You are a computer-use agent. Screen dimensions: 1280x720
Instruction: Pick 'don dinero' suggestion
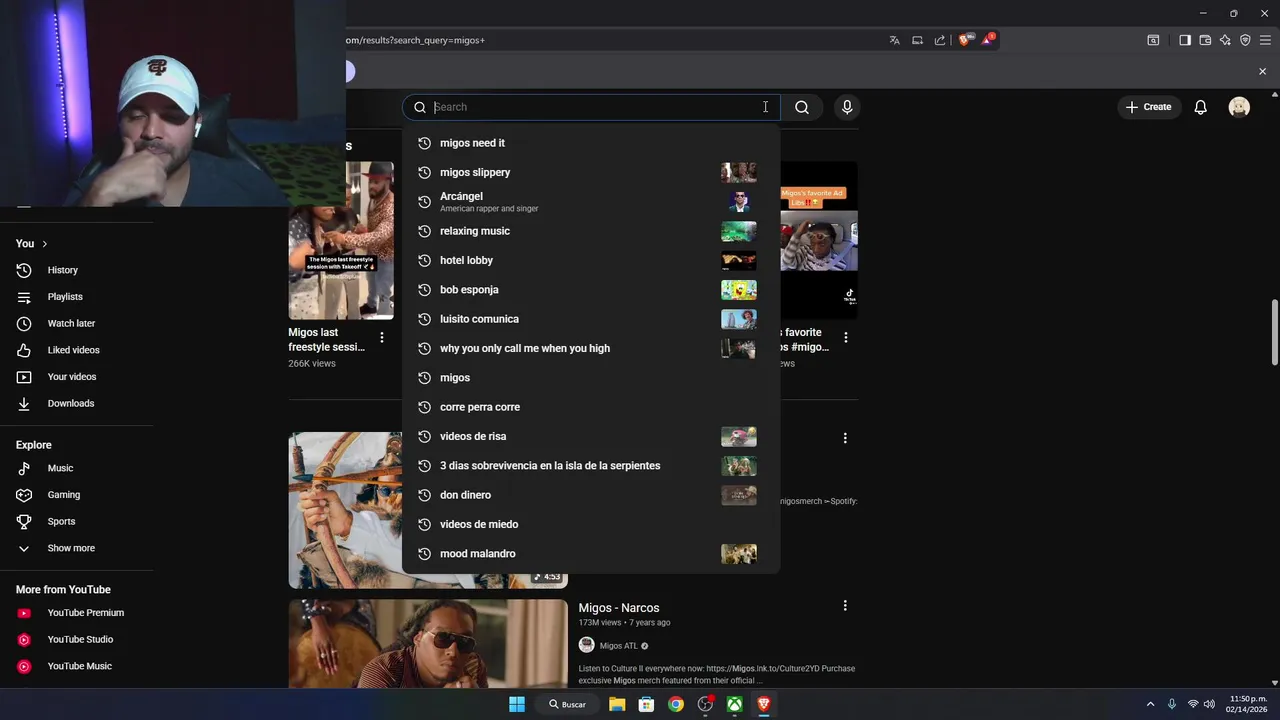(591, 495)
